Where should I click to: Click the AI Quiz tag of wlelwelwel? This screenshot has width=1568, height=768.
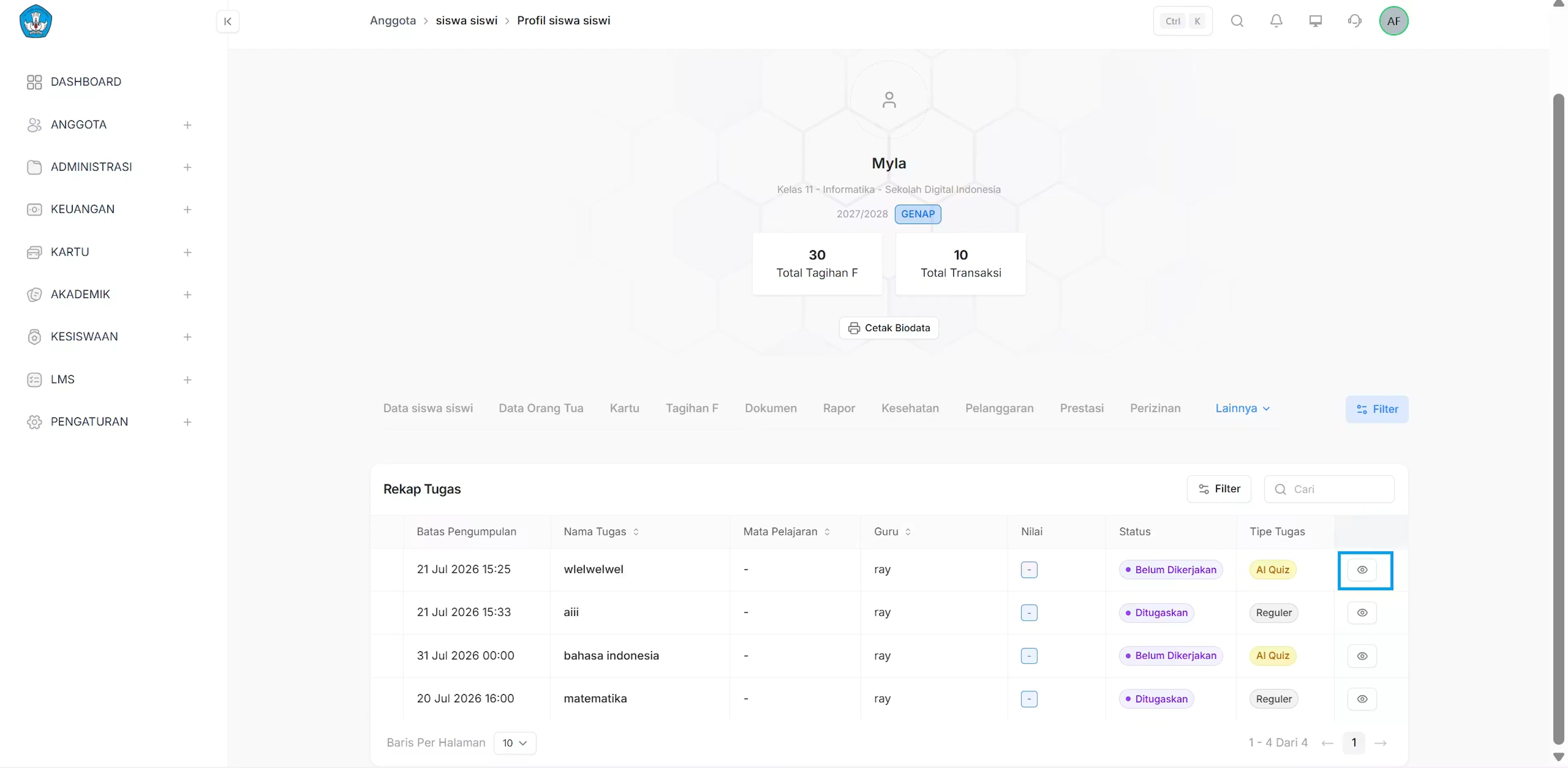pos(1272,570)
